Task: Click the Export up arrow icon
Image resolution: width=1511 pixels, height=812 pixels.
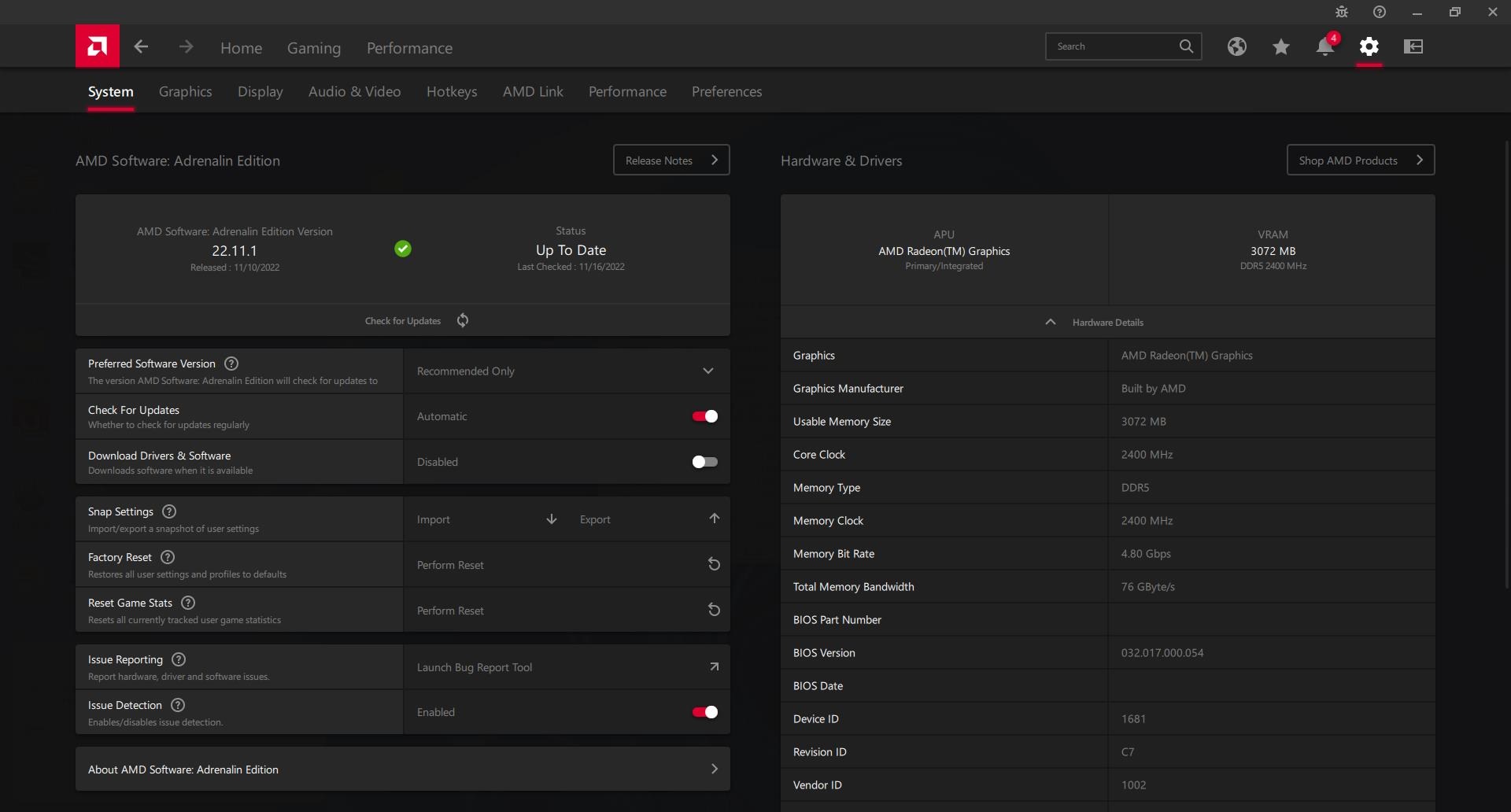Action: click(715, 519)
